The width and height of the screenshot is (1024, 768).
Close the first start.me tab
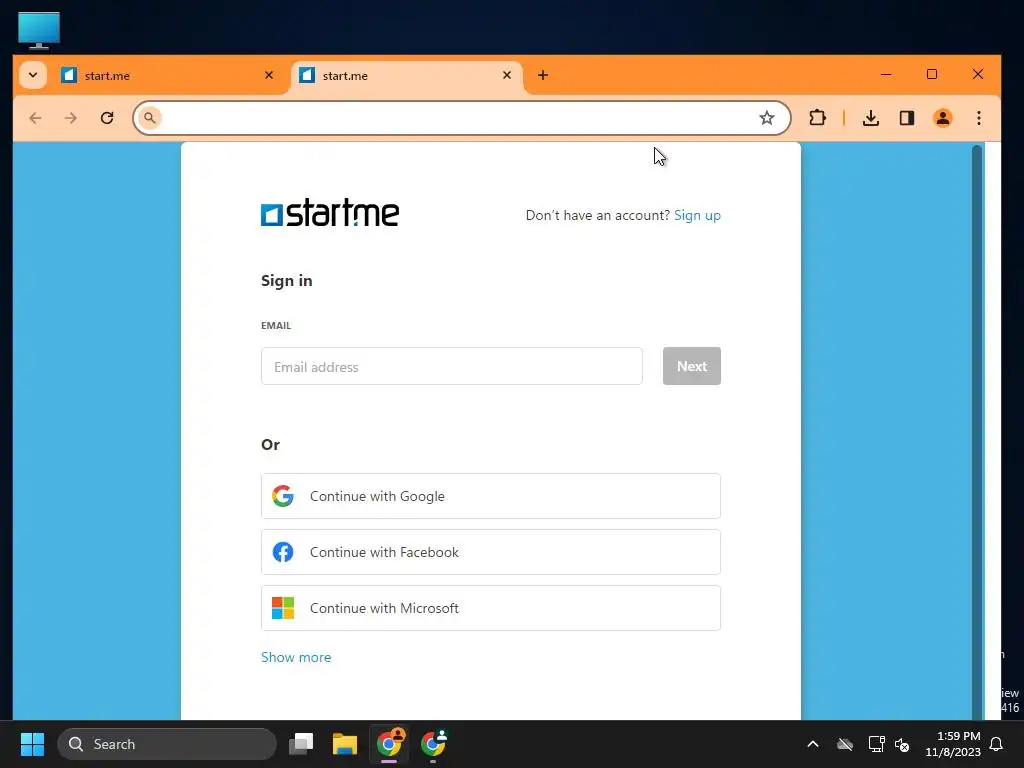click(x=268, y=76)
